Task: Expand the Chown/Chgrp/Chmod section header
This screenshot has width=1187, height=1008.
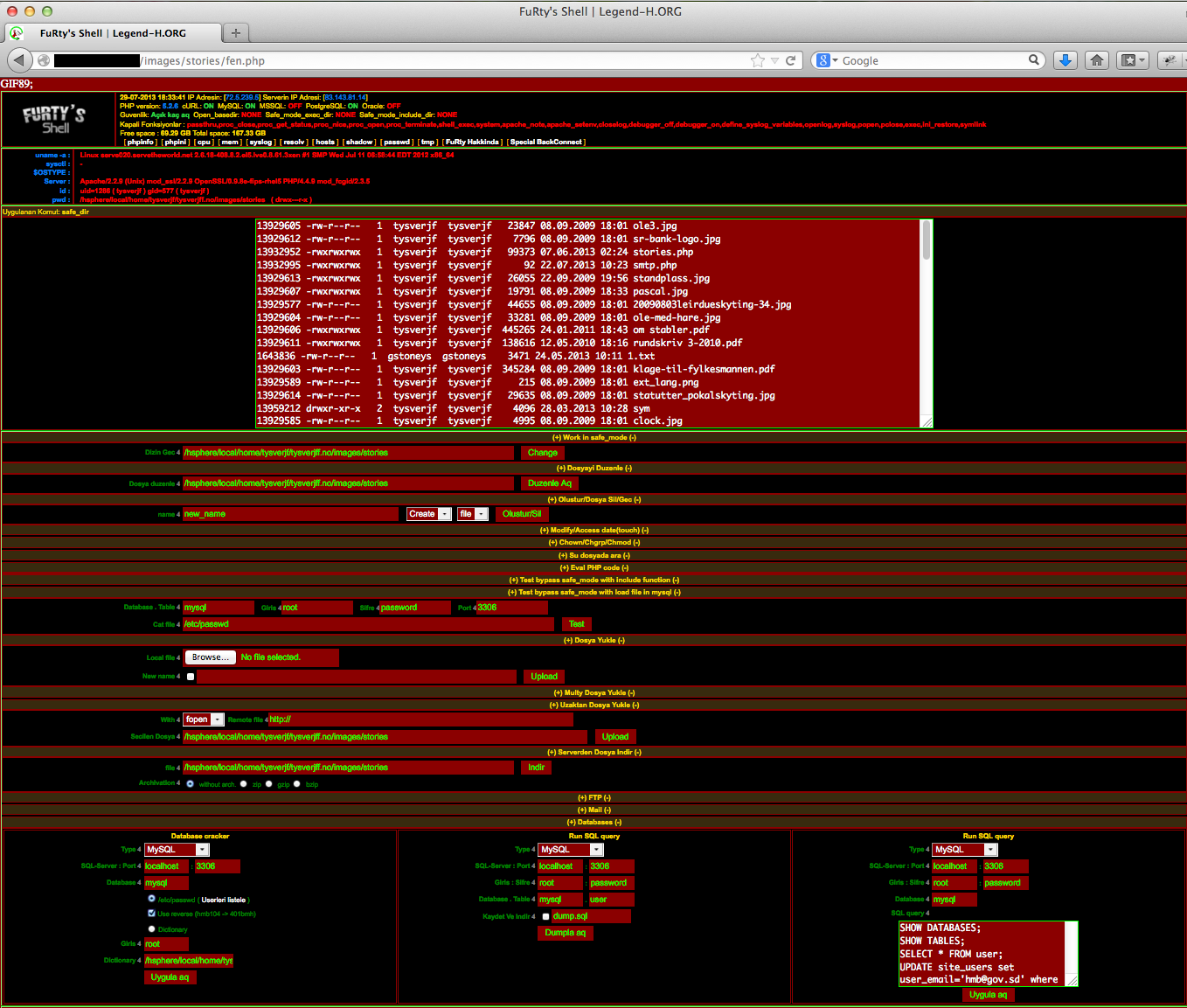Action: click(593, 543)
